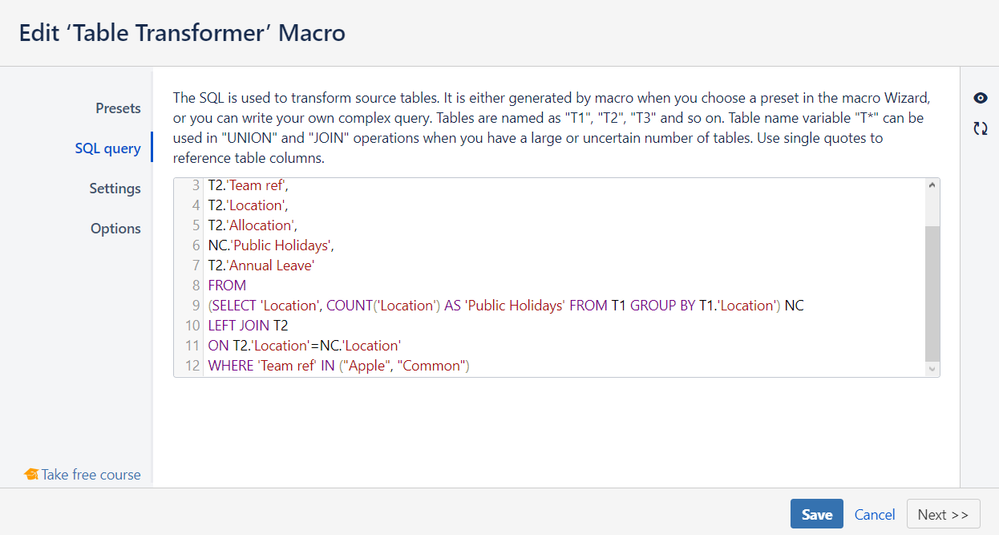Open the Take free course link
Image resolution: width=999 pixels, height=535 pixels.
point(91,475)
